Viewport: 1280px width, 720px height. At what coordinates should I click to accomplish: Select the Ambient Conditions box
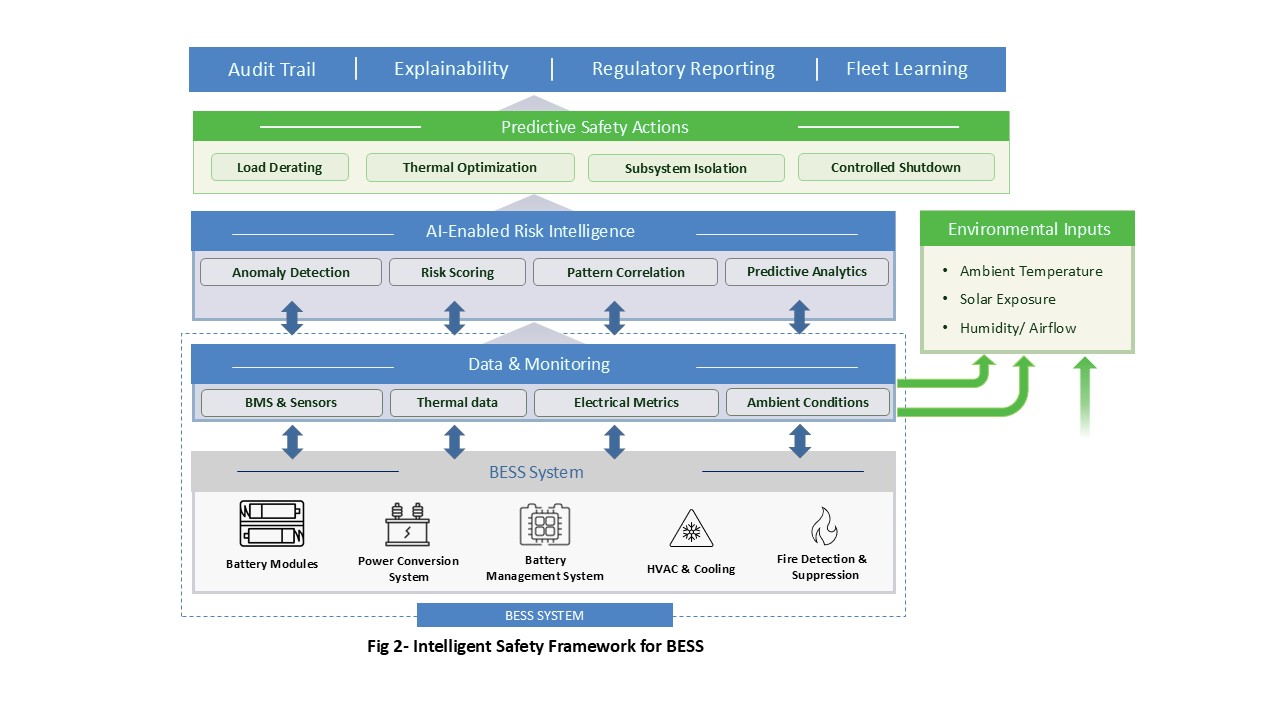tap(808, 402)
